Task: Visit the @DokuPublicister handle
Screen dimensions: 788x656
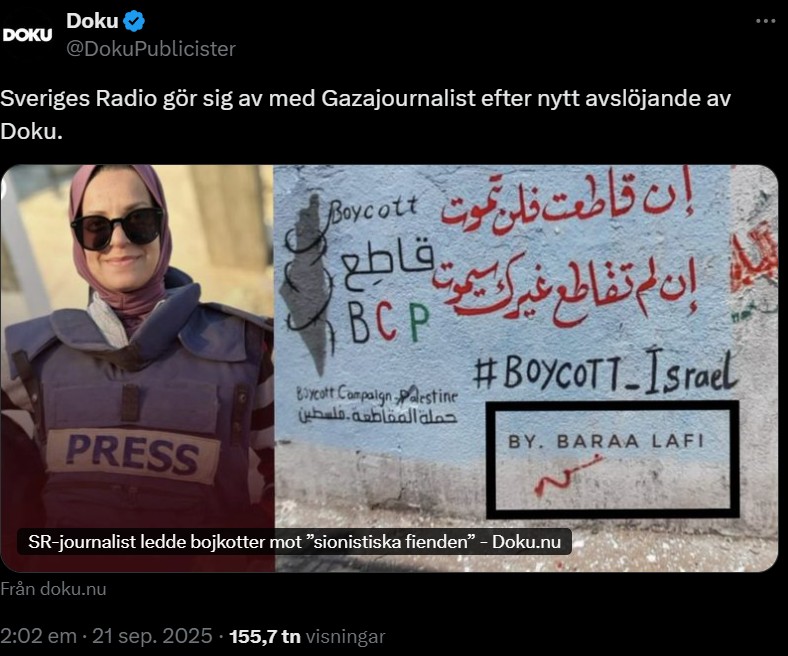Action: coord(151,49)
